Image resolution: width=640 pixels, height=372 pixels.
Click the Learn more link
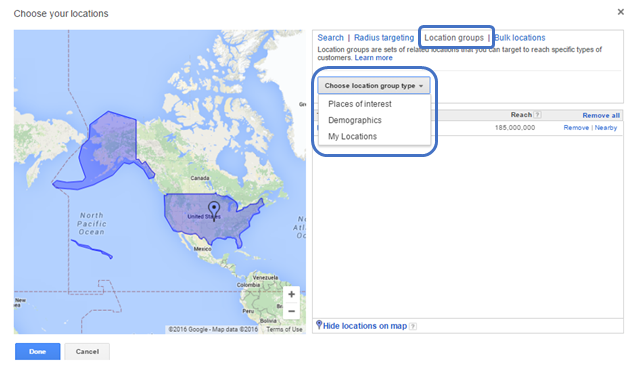point(373,58)
